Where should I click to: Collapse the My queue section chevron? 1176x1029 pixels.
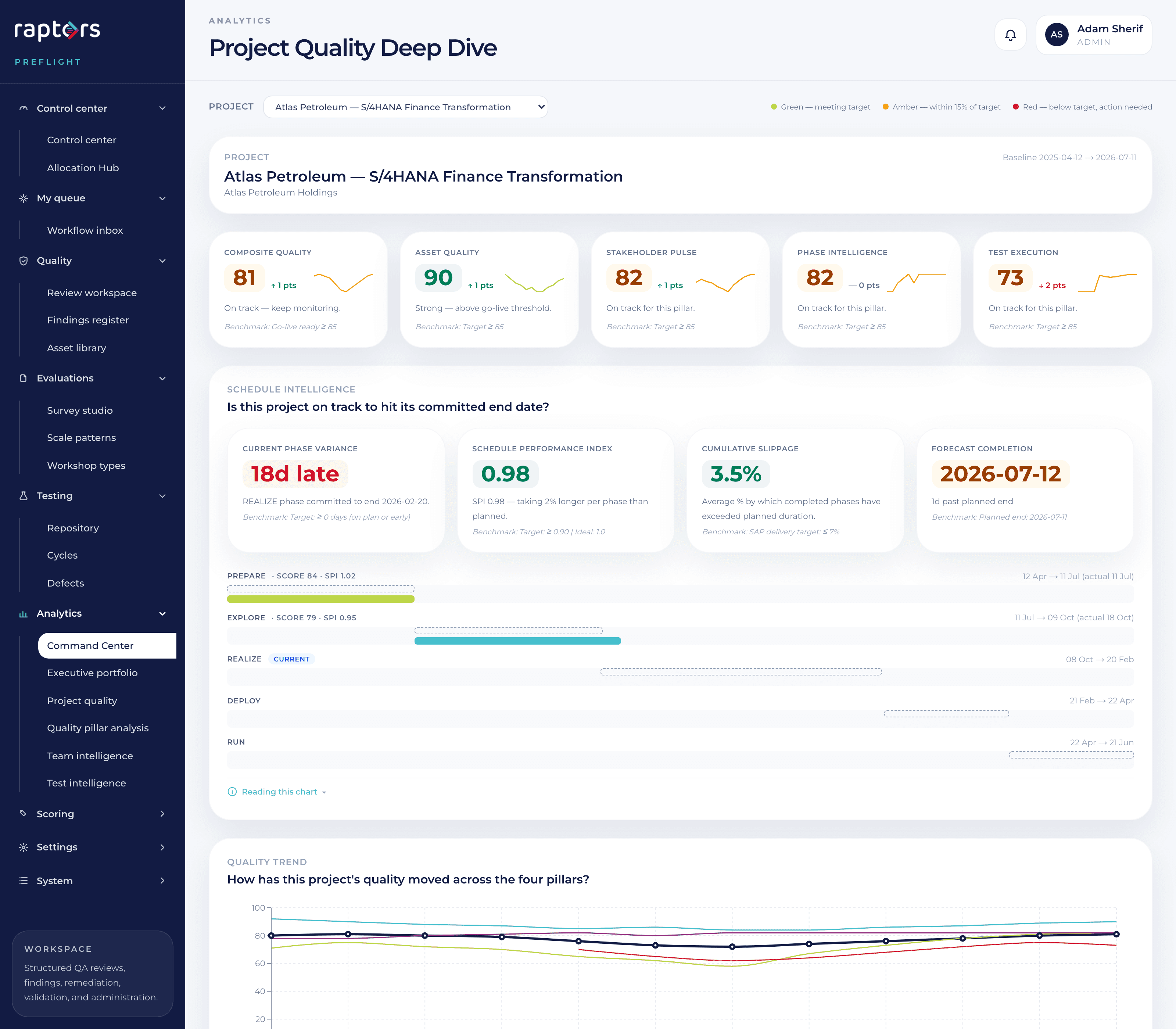162,198
